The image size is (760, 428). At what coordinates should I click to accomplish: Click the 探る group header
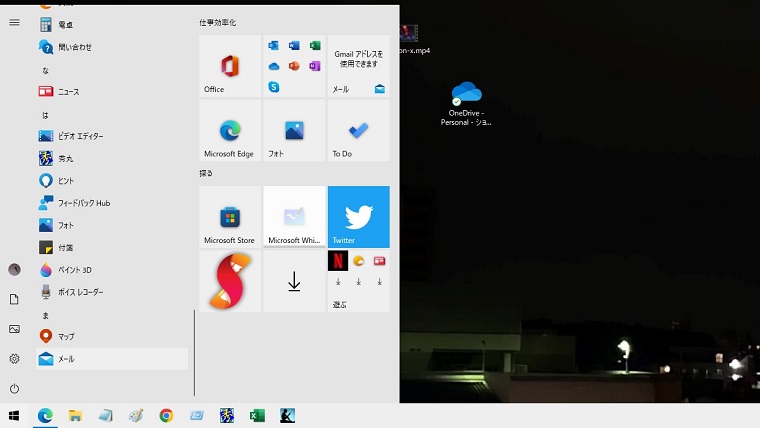[x=206, y=173]
